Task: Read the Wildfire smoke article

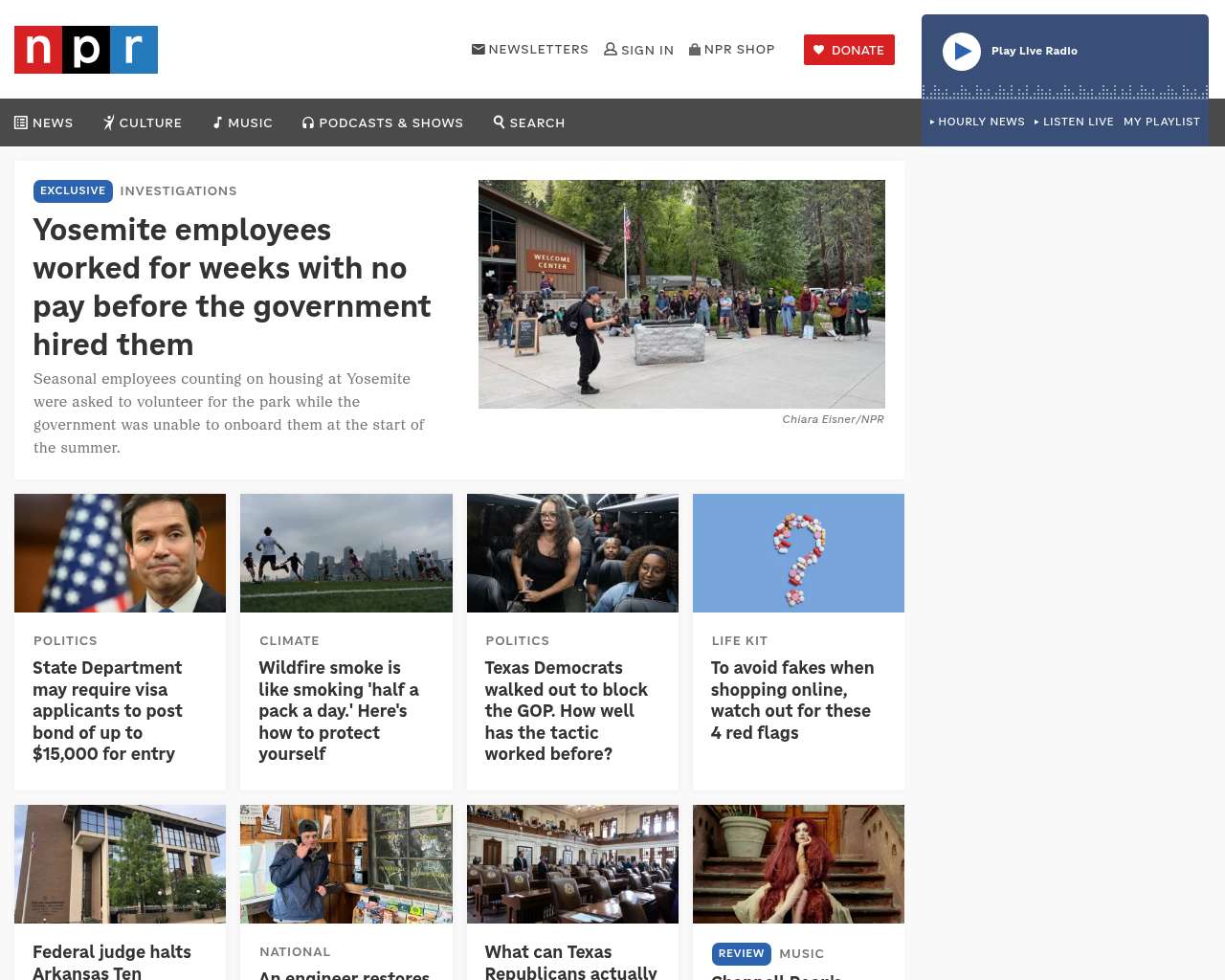Action: tap(339, 711)
